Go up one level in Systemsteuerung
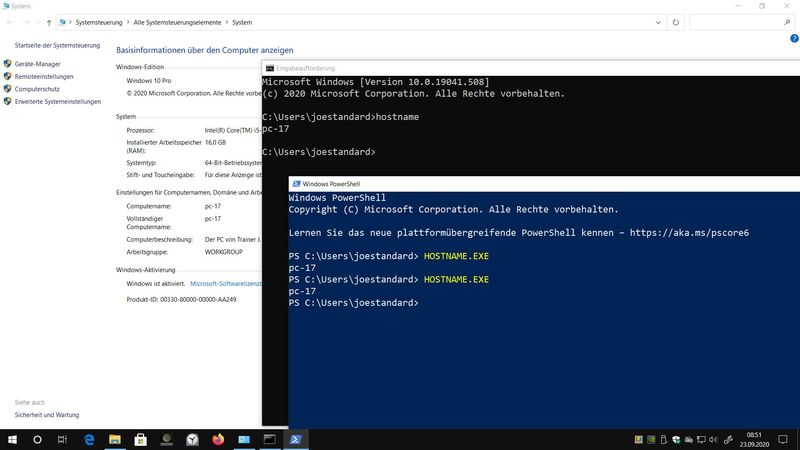Image resolution: width=800 pixels, height=450 pixels. pos(49,22)
